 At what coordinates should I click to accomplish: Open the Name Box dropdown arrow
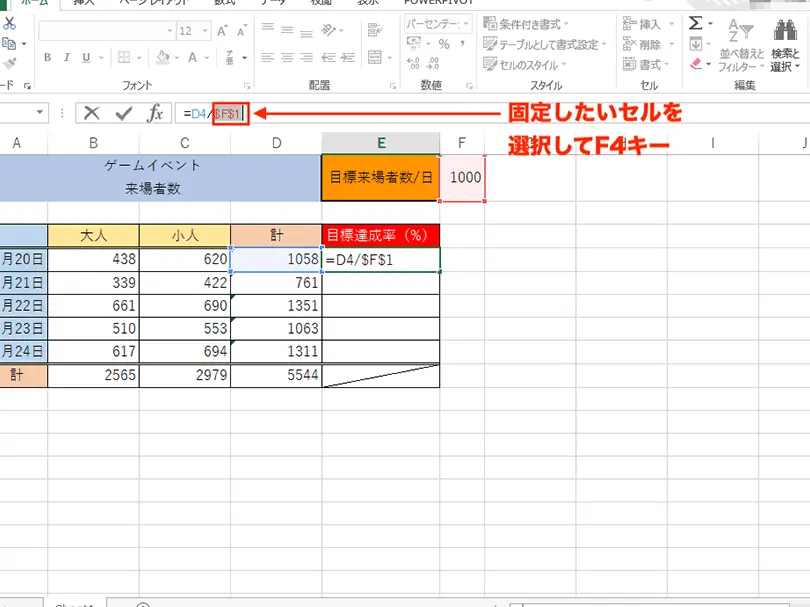tap(40, 112)
